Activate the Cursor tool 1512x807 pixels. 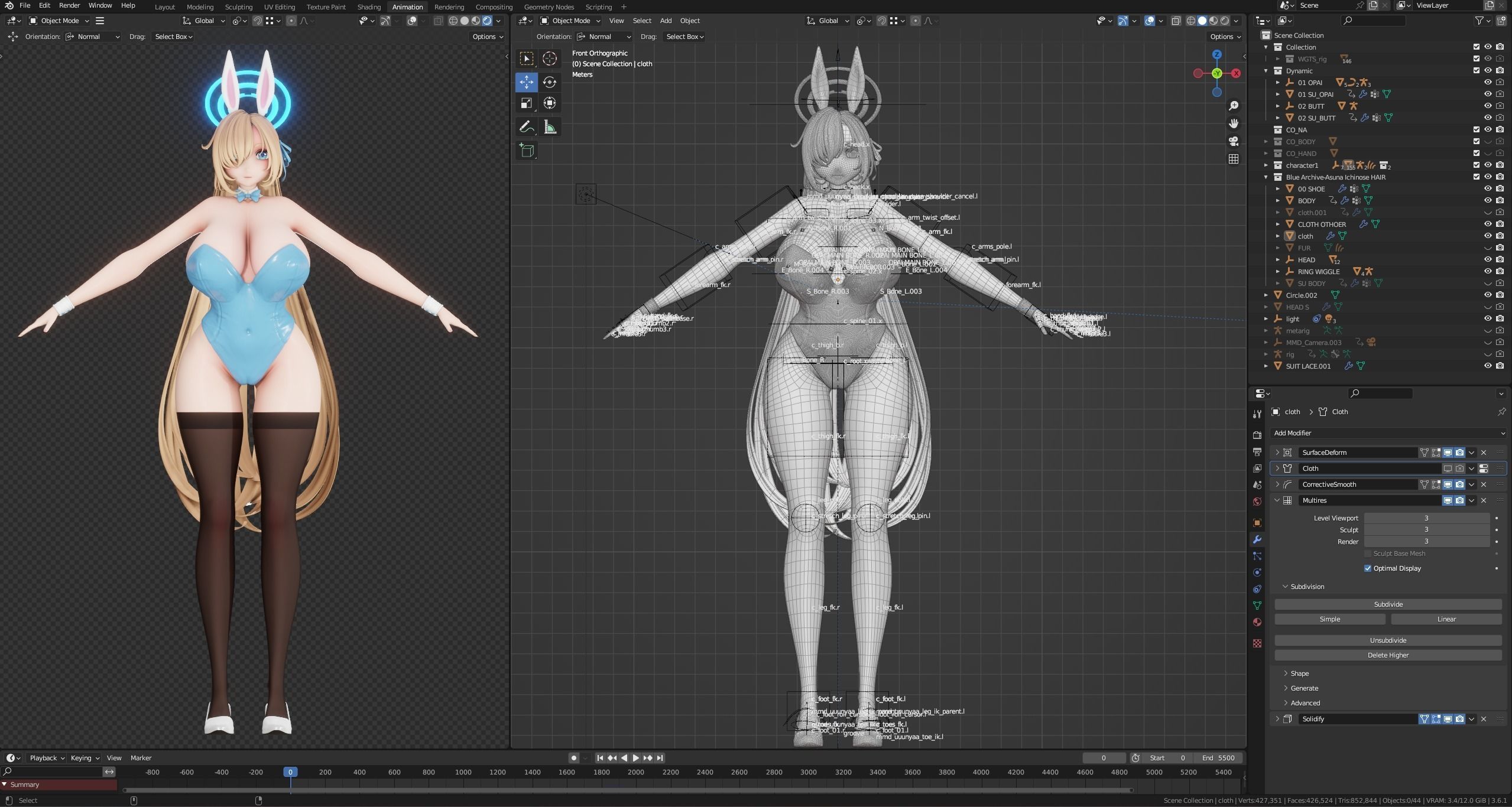(550, 58)
